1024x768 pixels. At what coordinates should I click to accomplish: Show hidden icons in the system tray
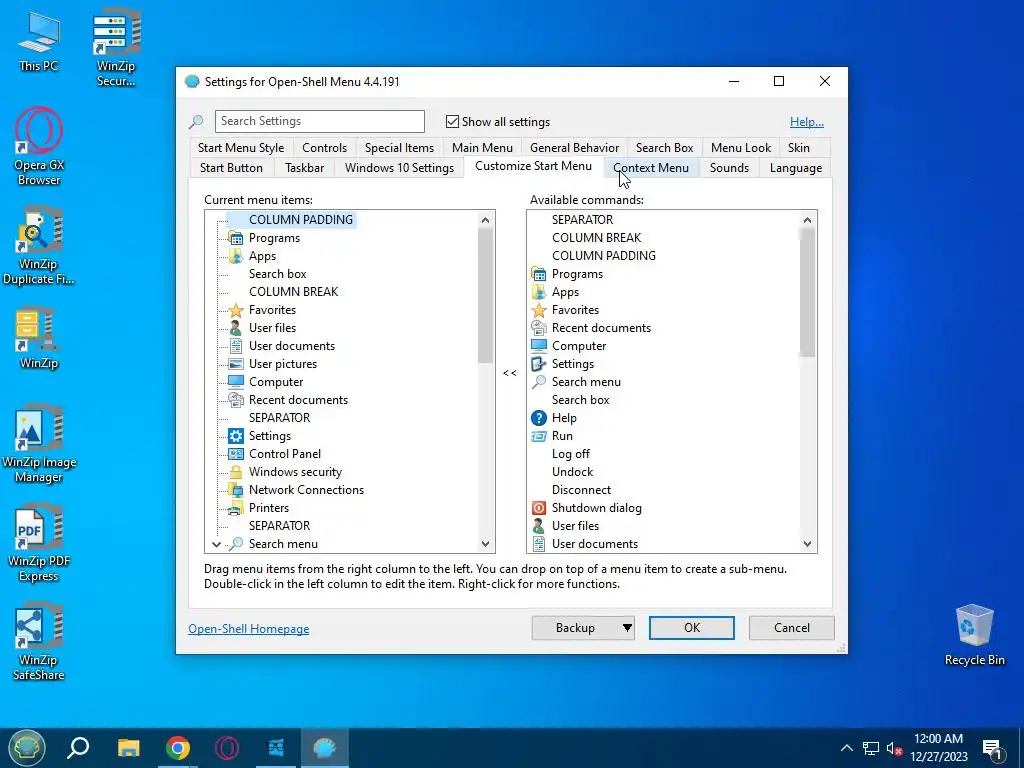point(846,748)
